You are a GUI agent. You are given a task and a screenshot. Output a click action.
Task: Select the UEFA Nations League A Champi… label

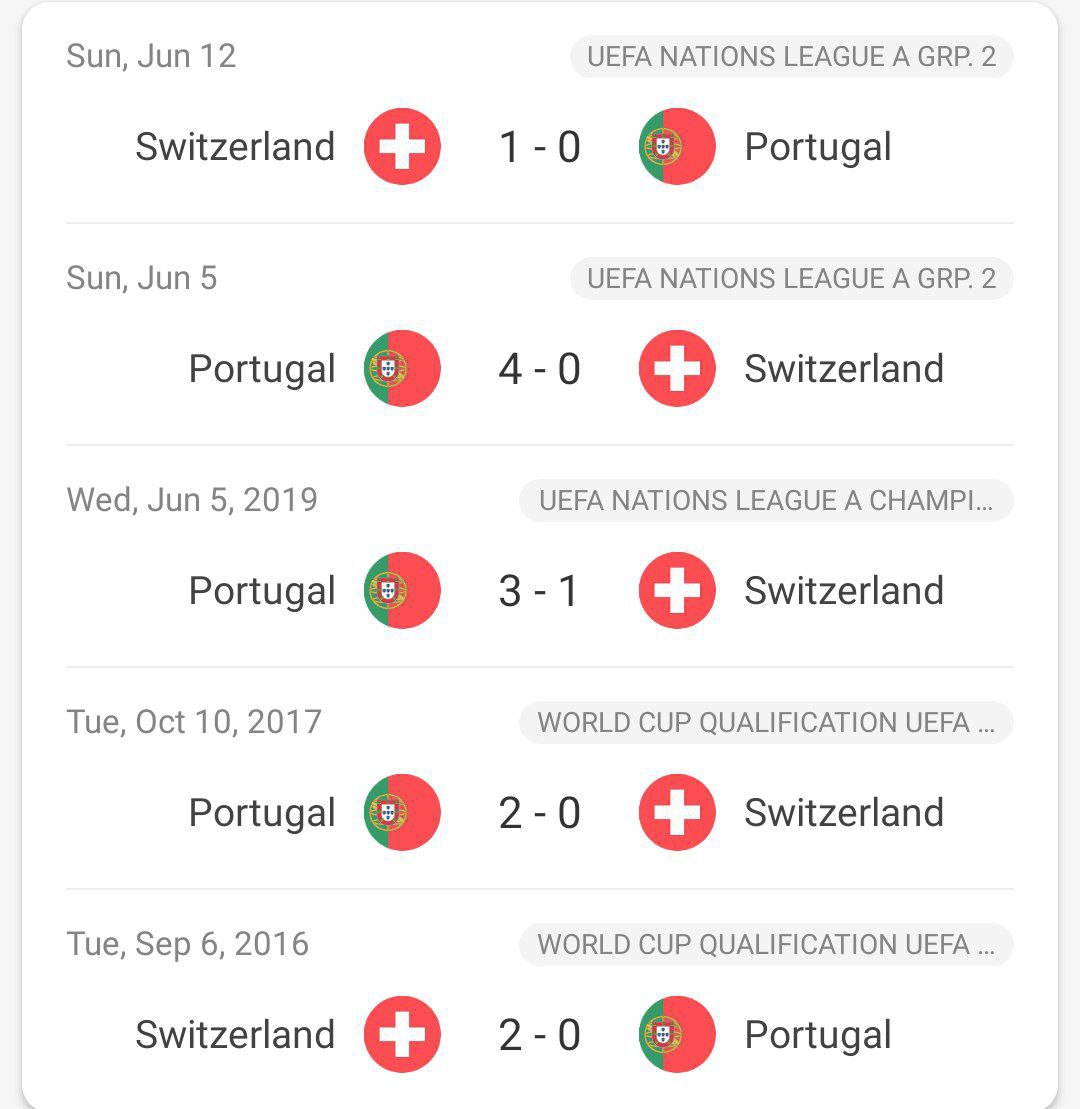point(766,501)
